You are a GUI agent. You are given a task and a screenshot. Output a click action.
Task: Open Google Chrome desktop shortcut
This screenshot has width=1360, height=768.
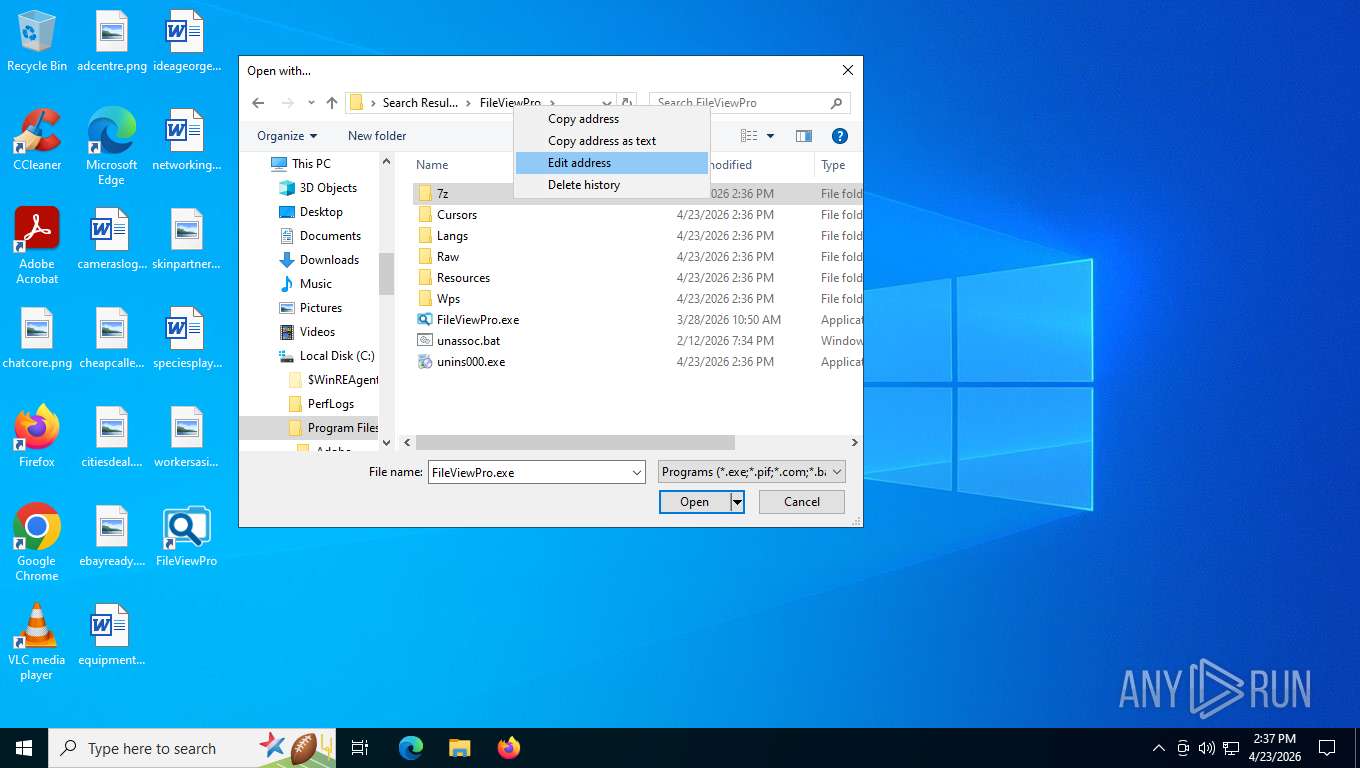point(37,543)
